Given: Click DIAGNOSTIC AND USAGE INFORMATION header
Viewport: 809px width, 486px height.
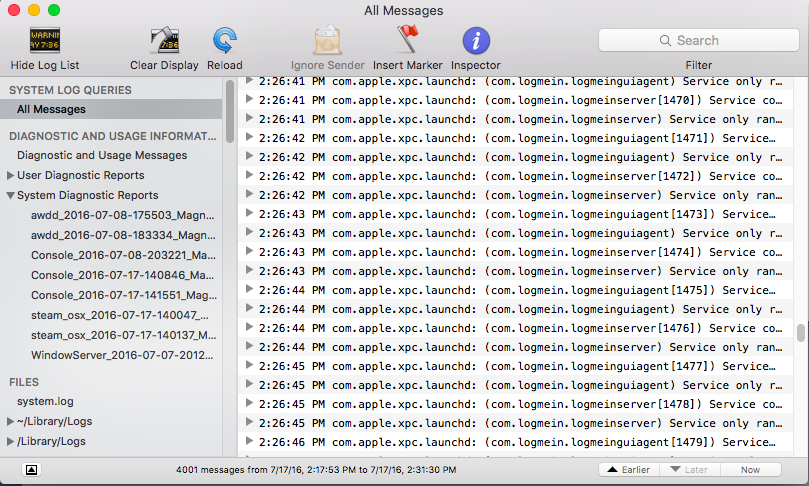Looking at the screenshot, I should click(x=112, y=136).
